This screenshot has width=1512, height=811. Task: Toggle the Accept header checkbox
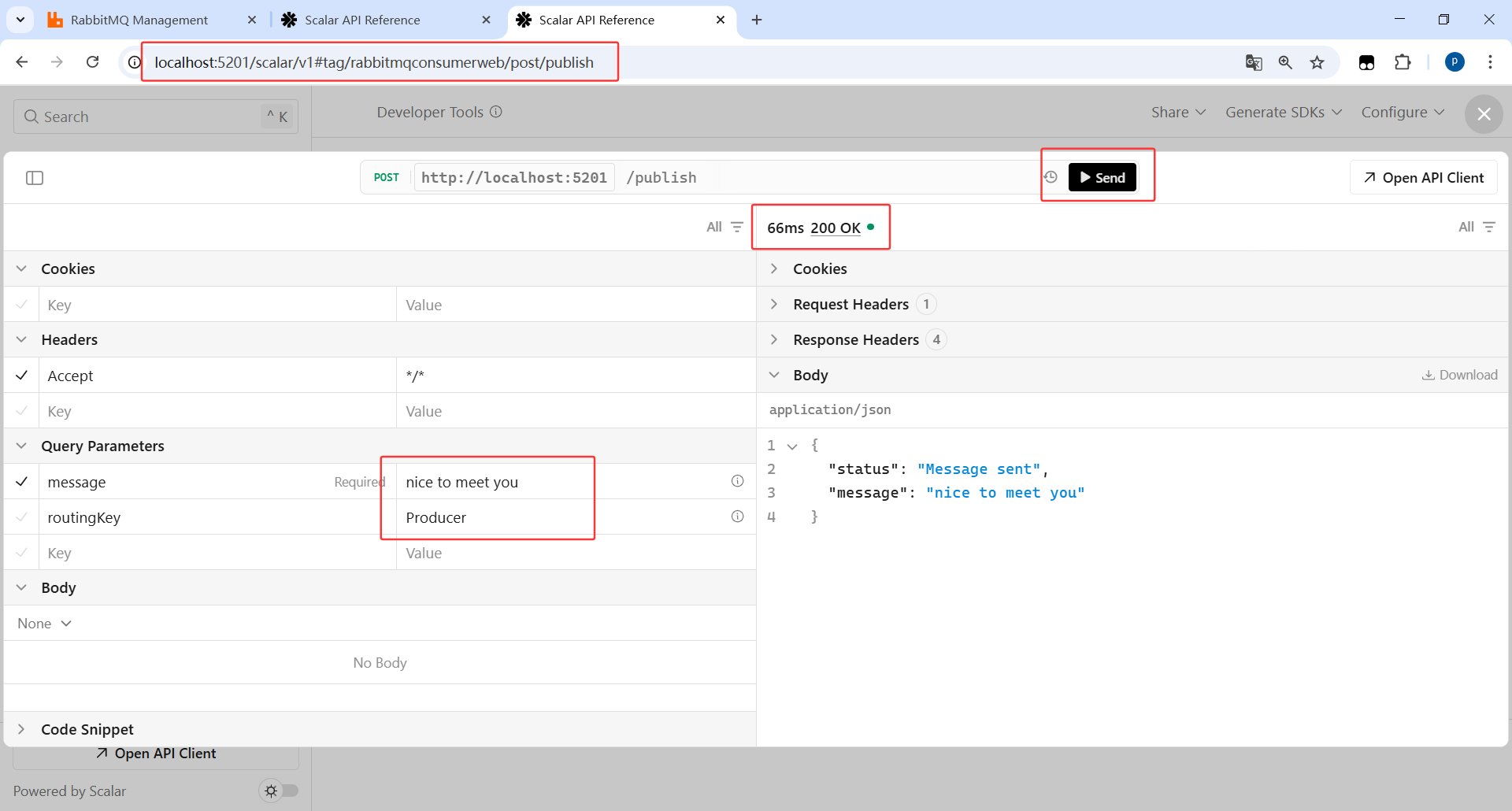(x=22, y=376)
